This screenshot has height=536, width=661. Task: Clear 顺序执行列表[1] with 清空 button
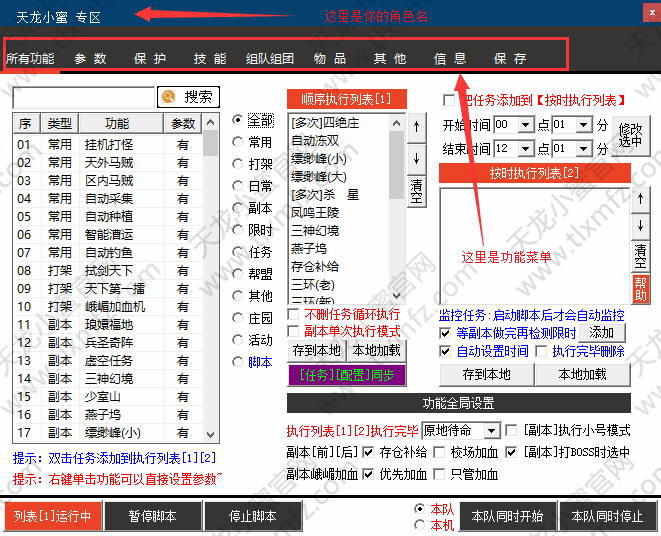(x=416, y=190)
